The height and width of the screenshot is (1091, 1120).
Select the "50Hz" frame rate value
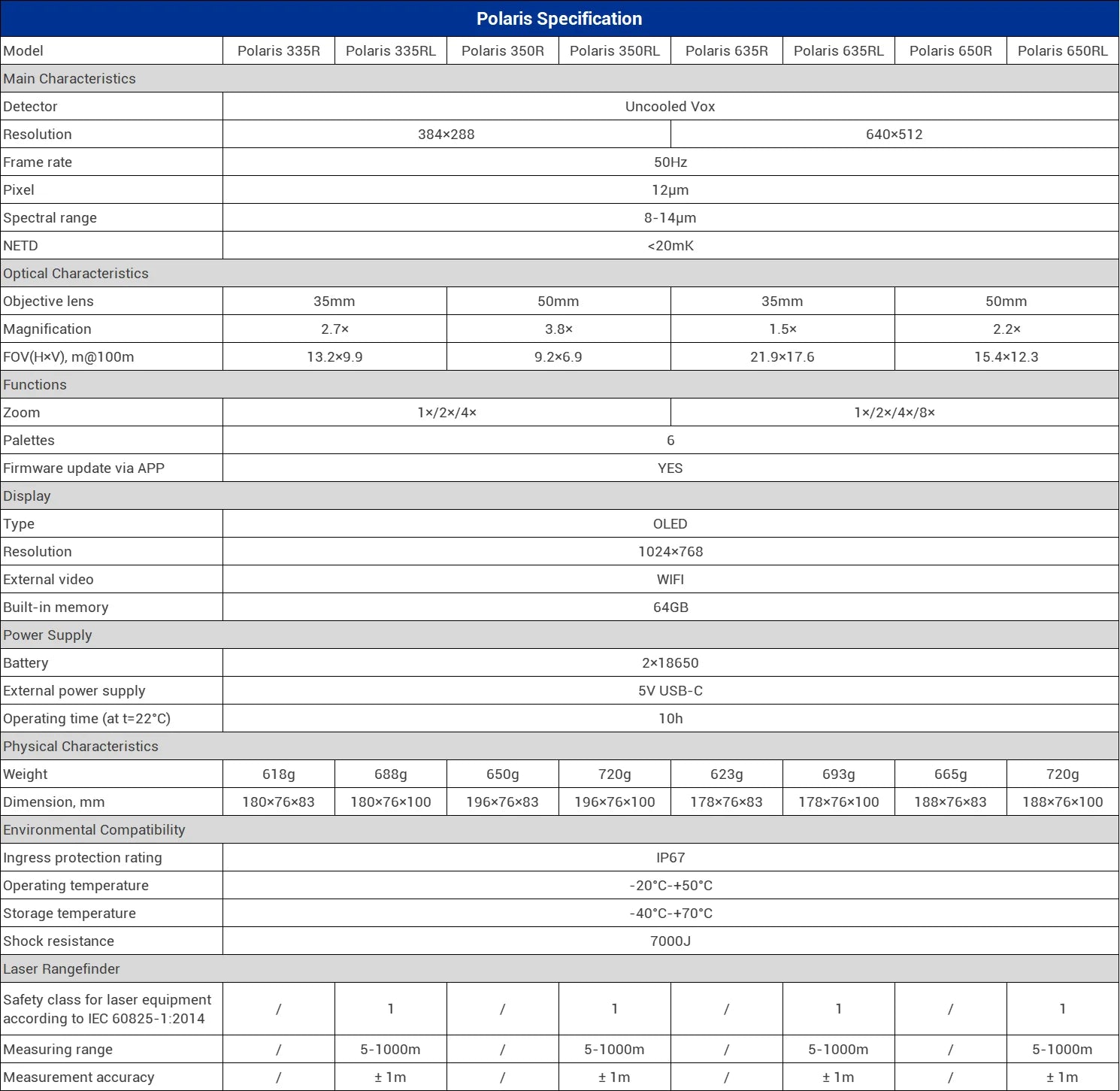[x=670, y=162]
